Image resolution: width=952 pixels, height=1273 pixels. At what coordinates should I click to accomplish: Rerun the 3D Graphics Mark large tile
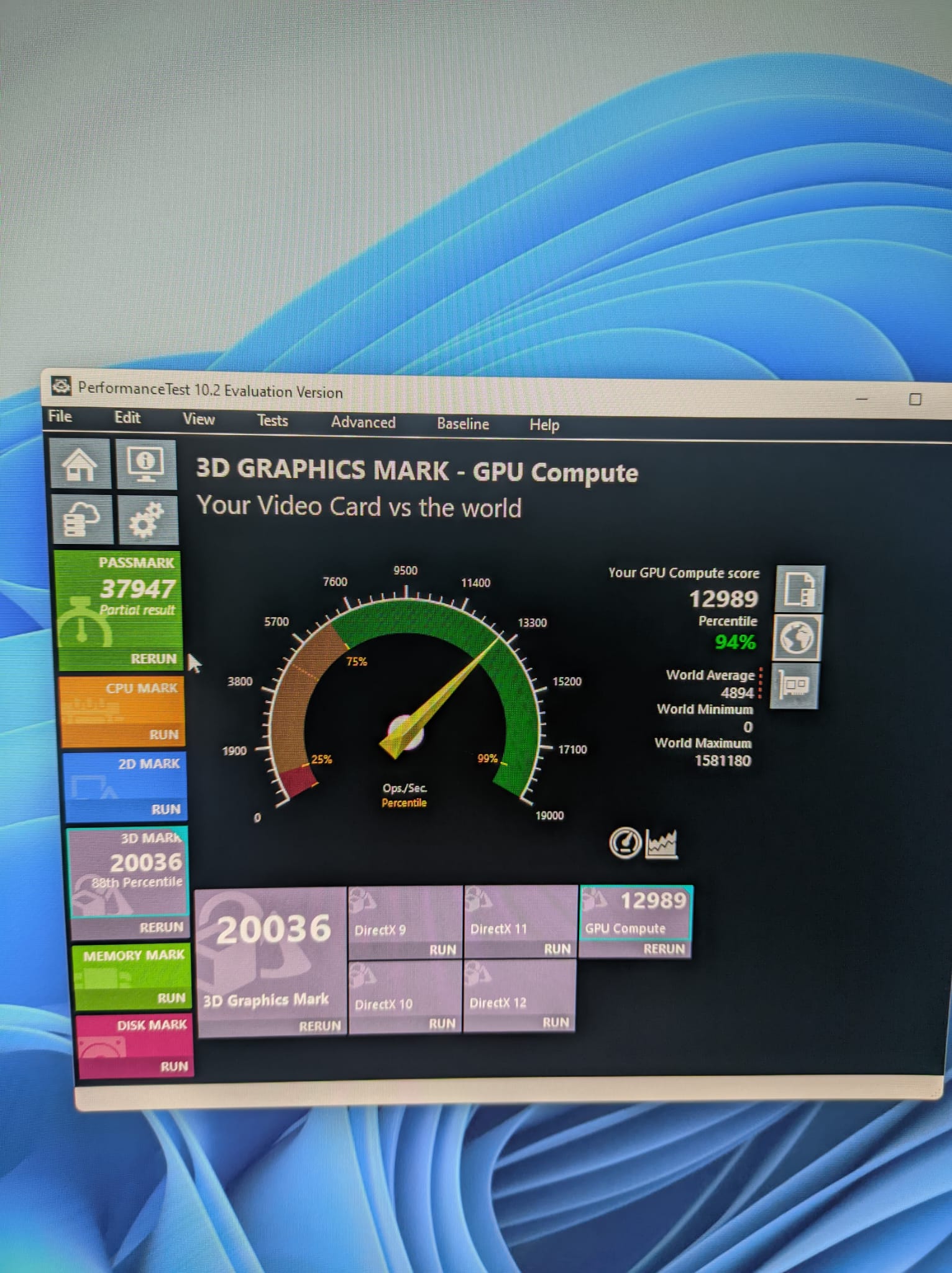pyautogui.click(x=320, y=1026)
